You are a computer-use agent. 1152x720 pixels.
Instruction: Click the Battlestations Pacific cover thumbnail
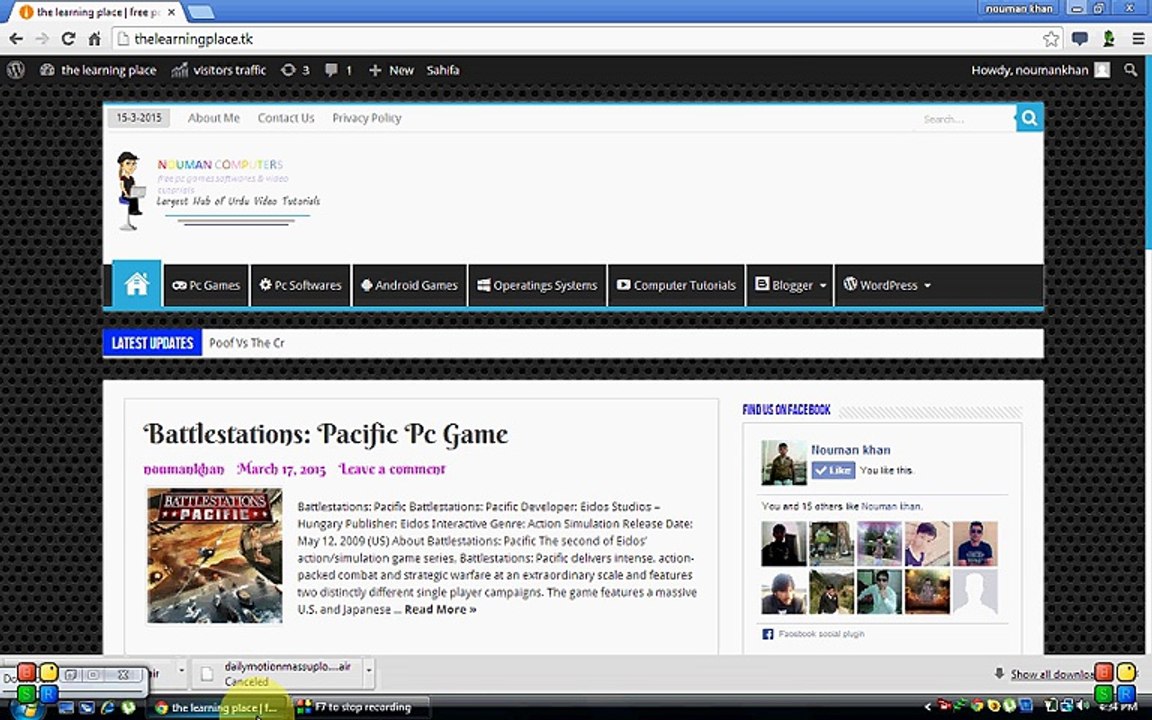tap(215, 555)
